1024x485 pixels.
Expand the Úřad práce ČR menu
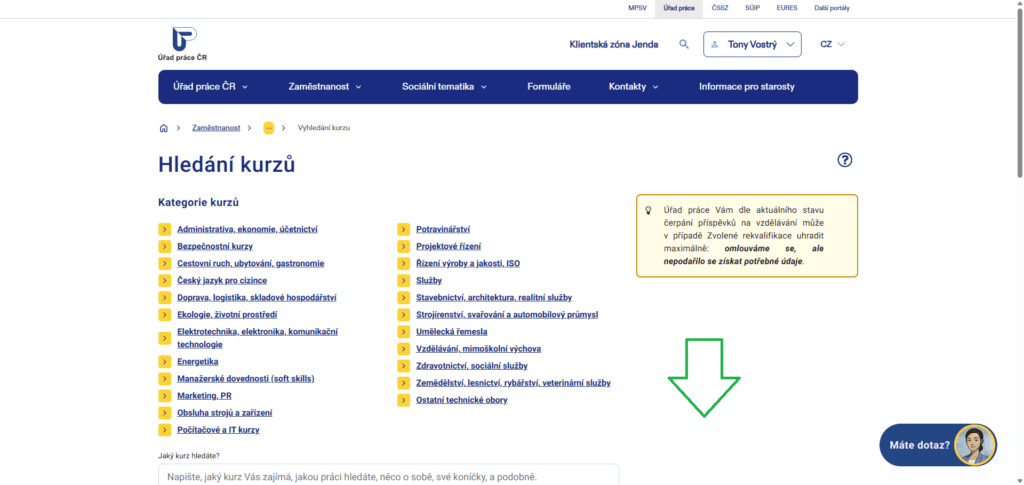[210, 87]
